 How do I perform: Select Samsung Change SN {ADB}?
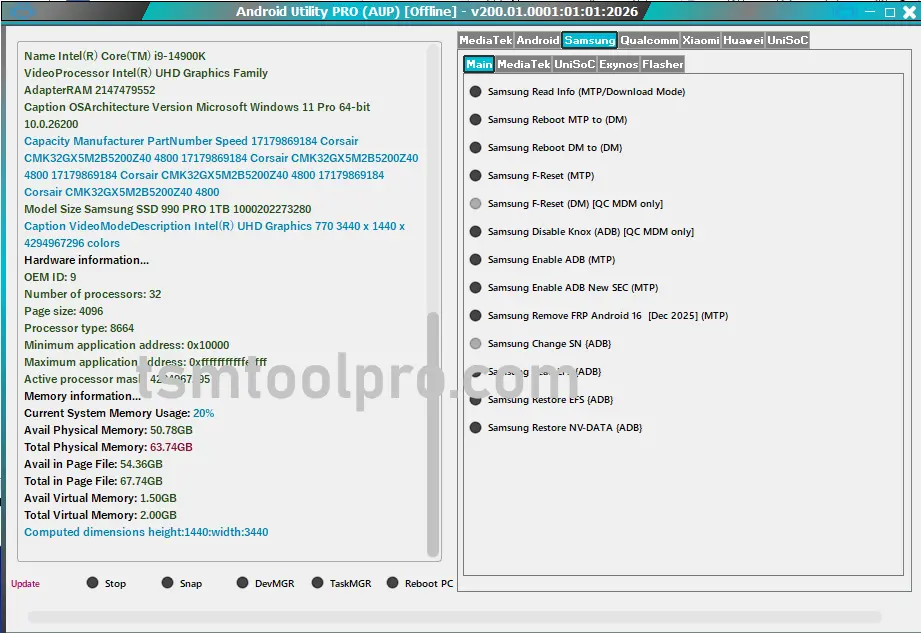click(x=540, y=344)
